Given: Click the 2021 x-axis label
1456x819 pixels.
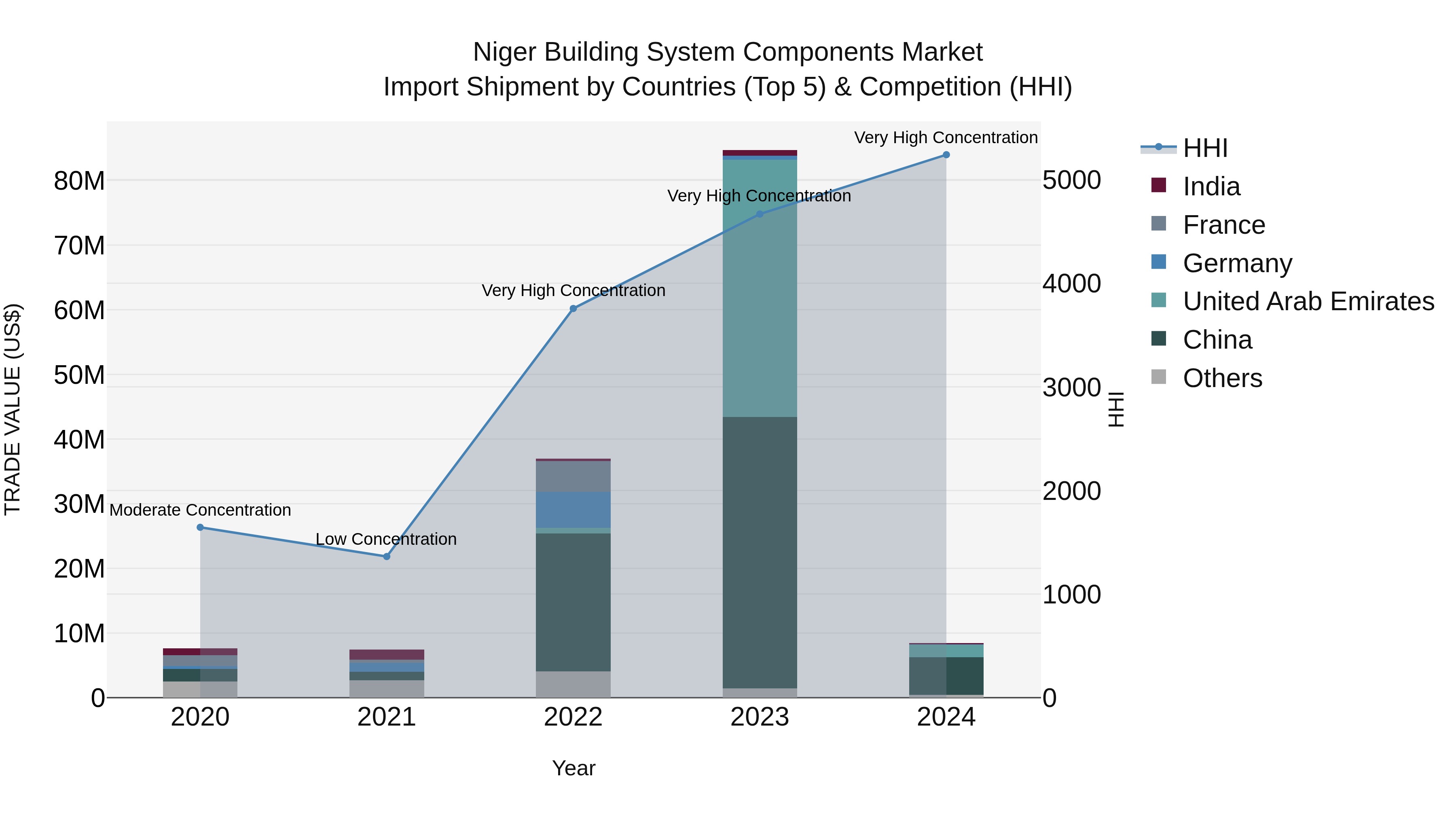Looking at the screenshot, I should pyautogui.click(x=387, y=717).
